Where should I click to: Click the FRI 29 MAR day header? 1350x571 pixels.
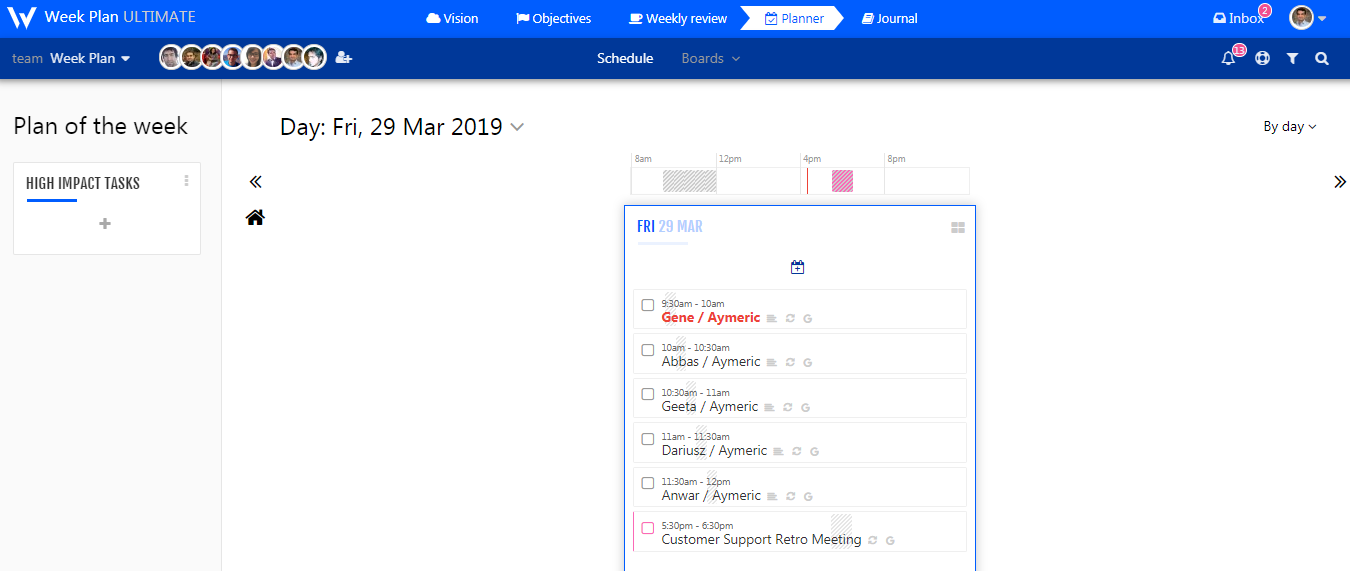pos(670,227)
